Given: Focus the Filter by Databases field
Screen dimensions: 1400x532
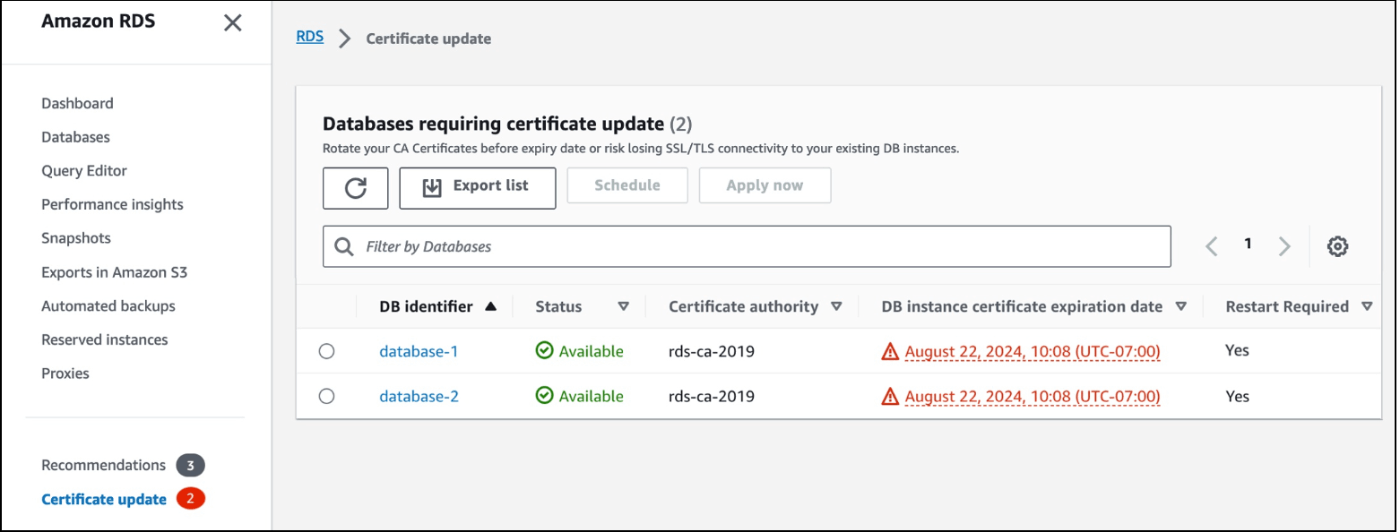Looking at the screenshot, I should [746, 246].
